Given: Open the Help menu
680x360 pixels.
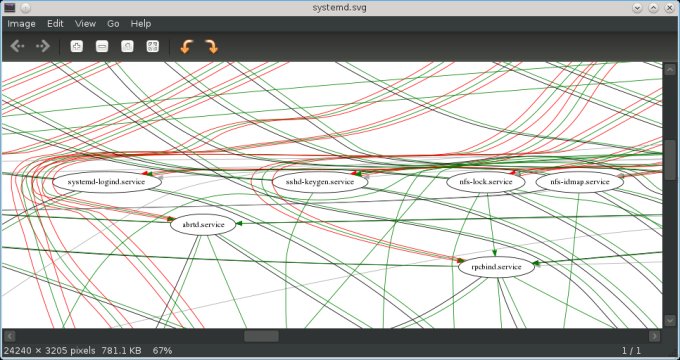Looking at the screenshot, I should (141, 24).
